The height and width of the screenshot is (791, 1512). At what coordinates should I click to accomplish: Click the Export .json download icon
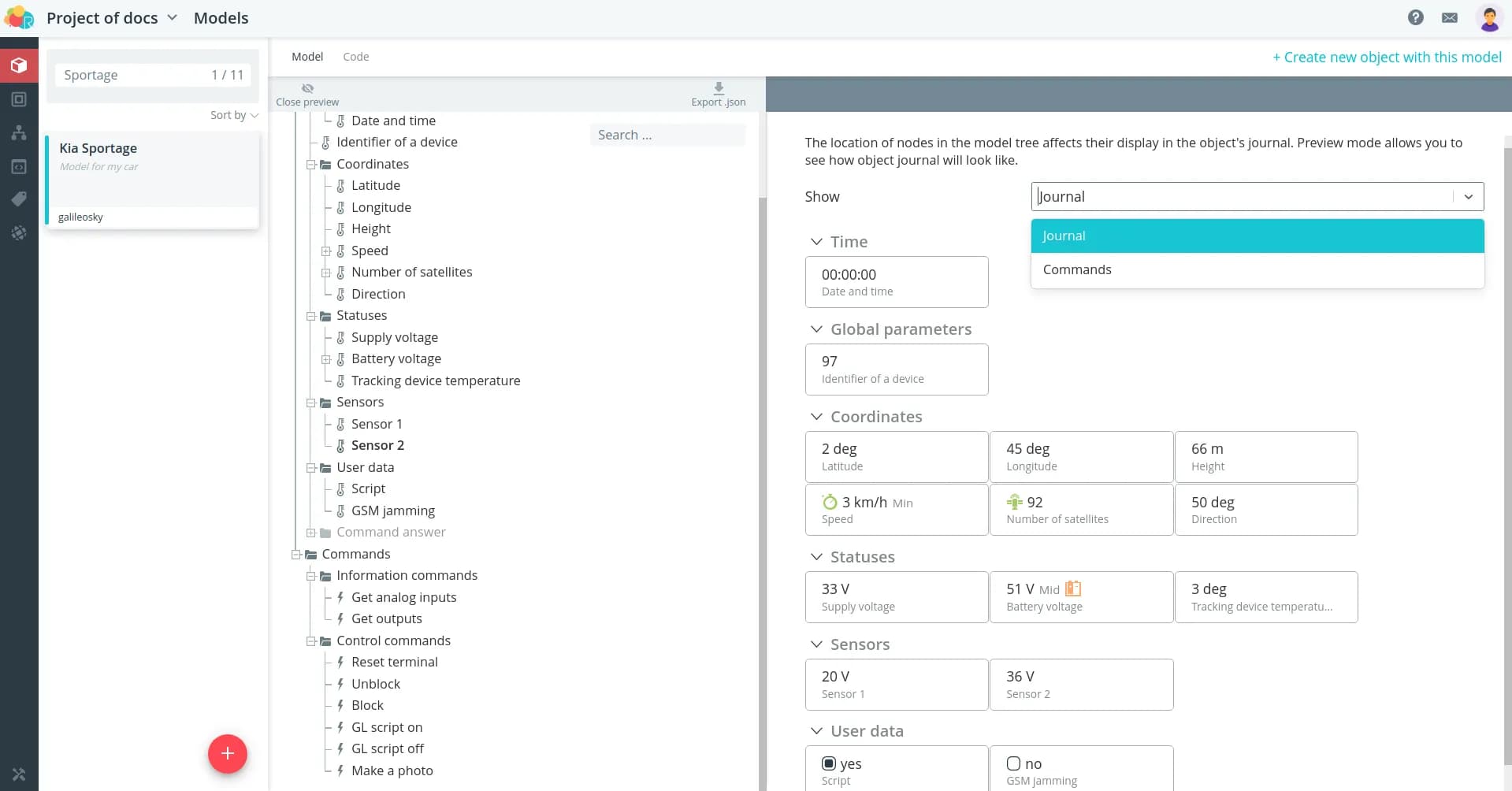718,88
